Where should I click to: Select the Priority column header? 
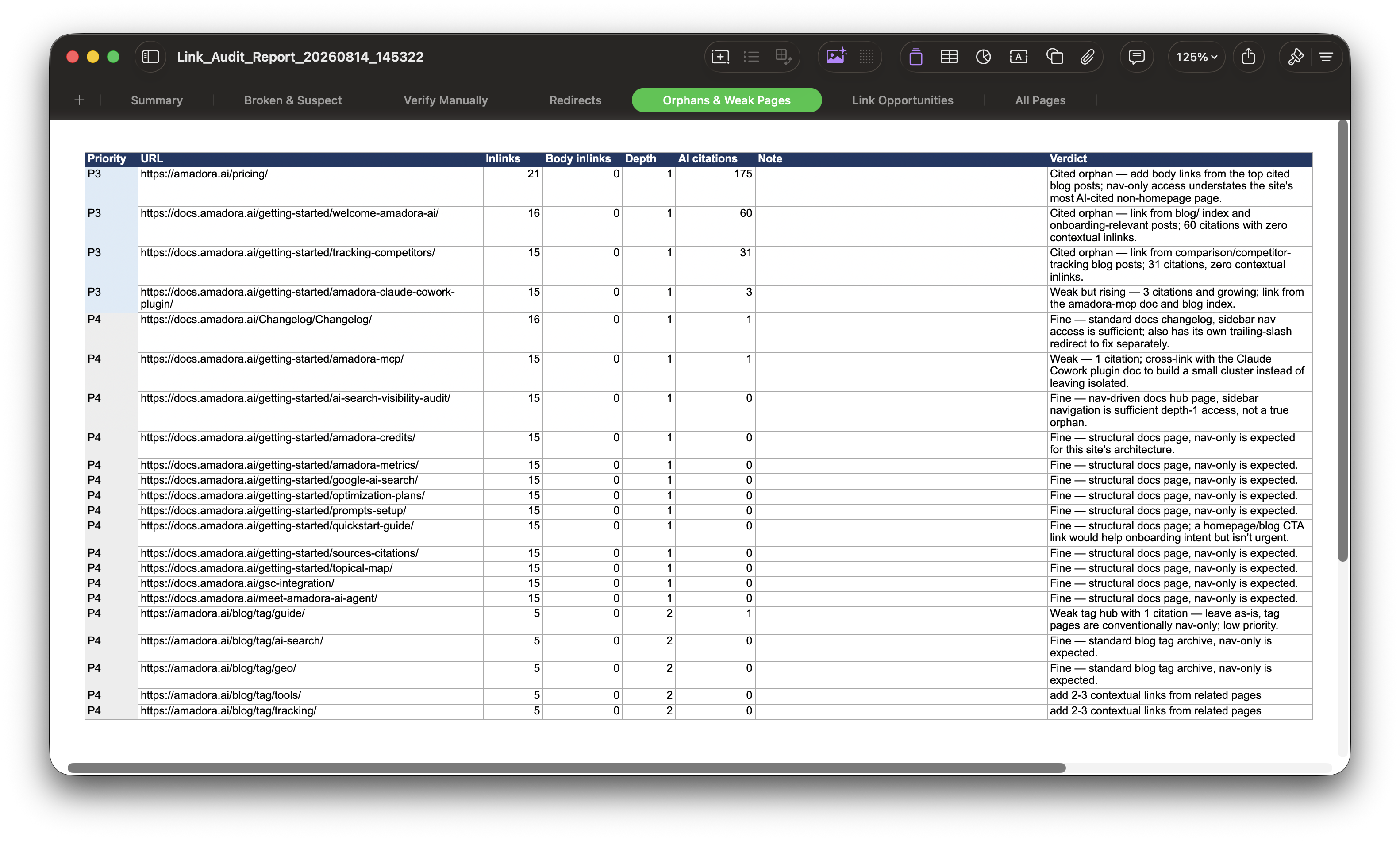111,158
